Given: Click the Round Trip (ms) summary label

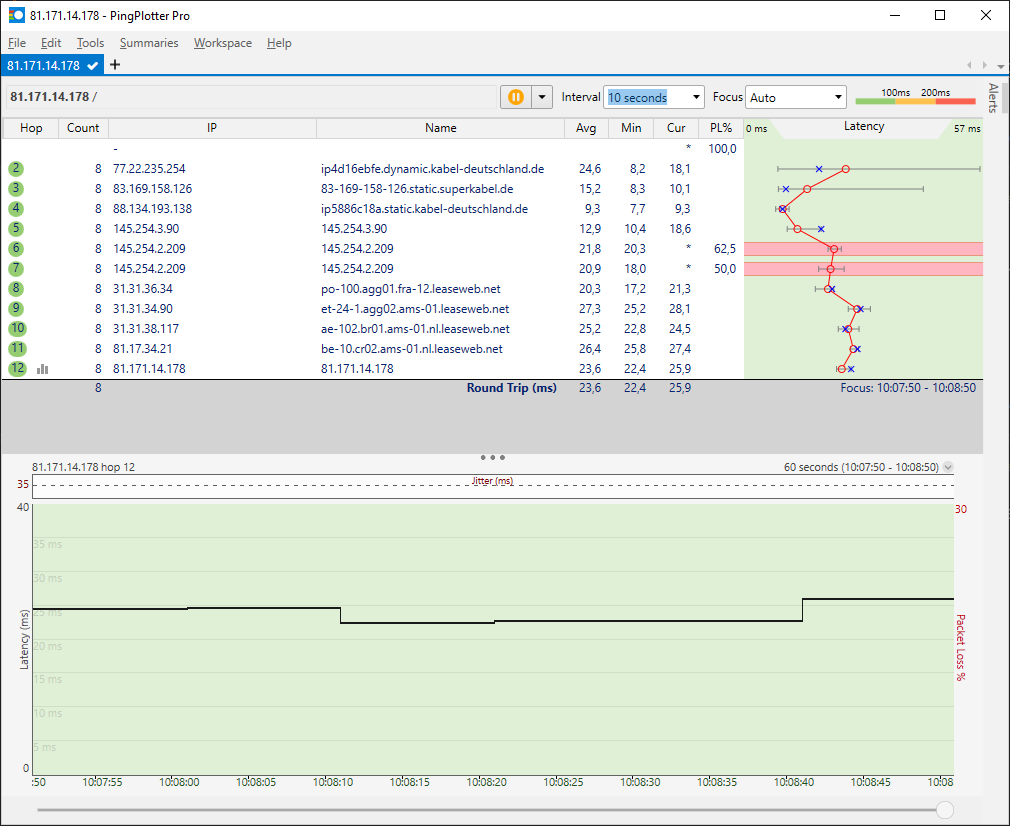Looking at the screenshot, I should click(x=511, y=388).
